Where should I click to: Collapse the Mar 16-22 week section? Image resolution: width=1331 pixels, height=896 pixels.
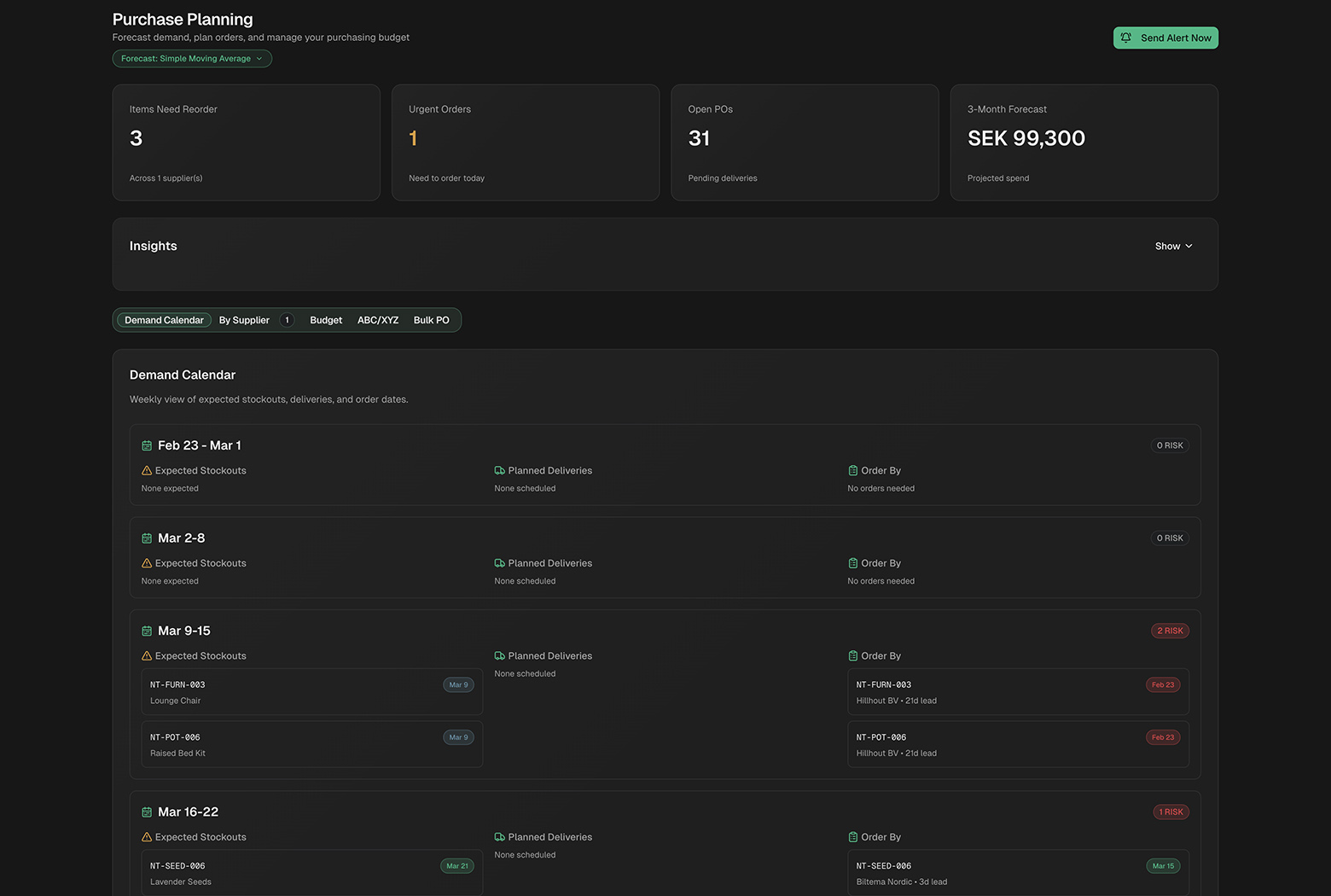tap(188, 812)
